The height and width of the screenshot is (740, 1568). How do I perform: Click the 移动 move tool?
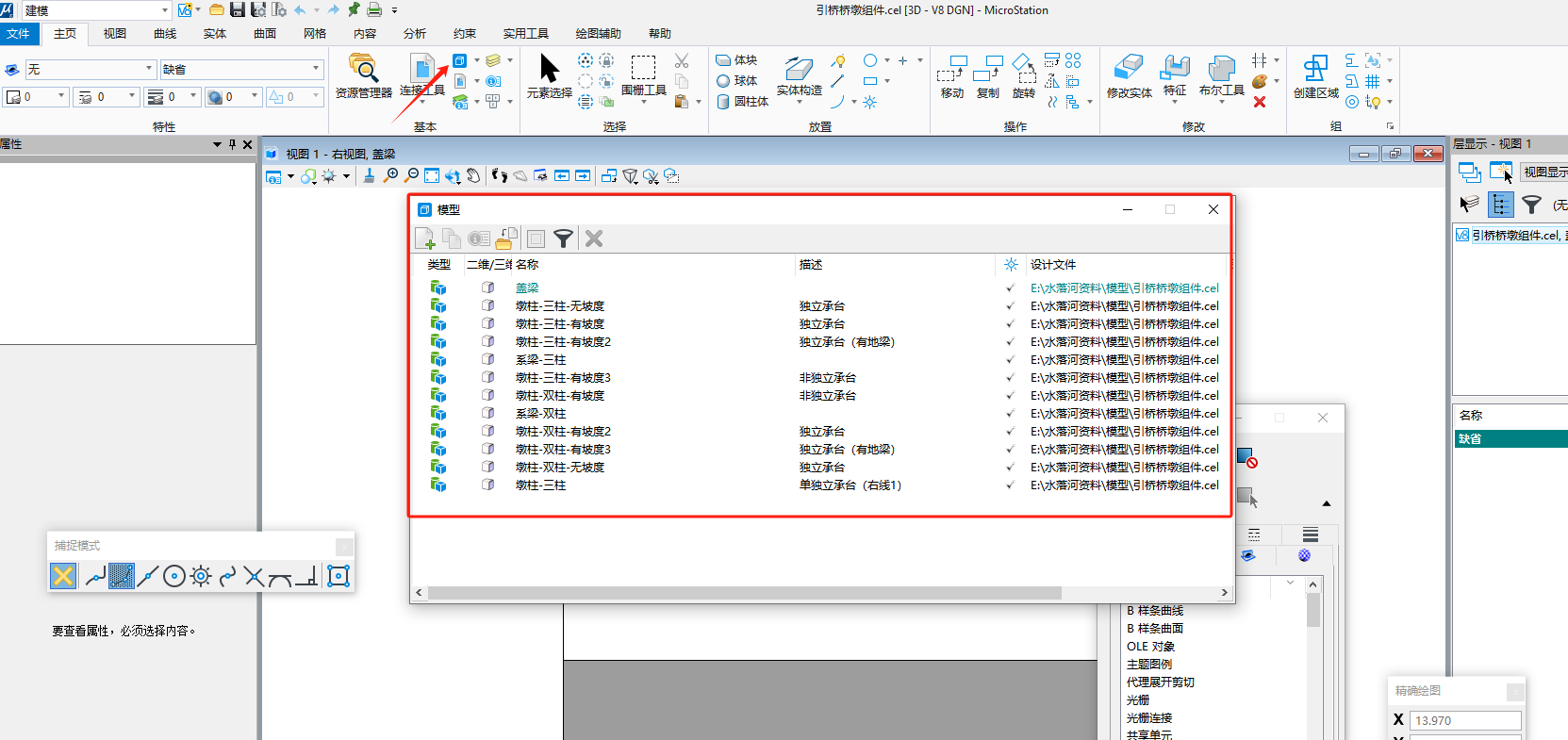click(952, 76)
